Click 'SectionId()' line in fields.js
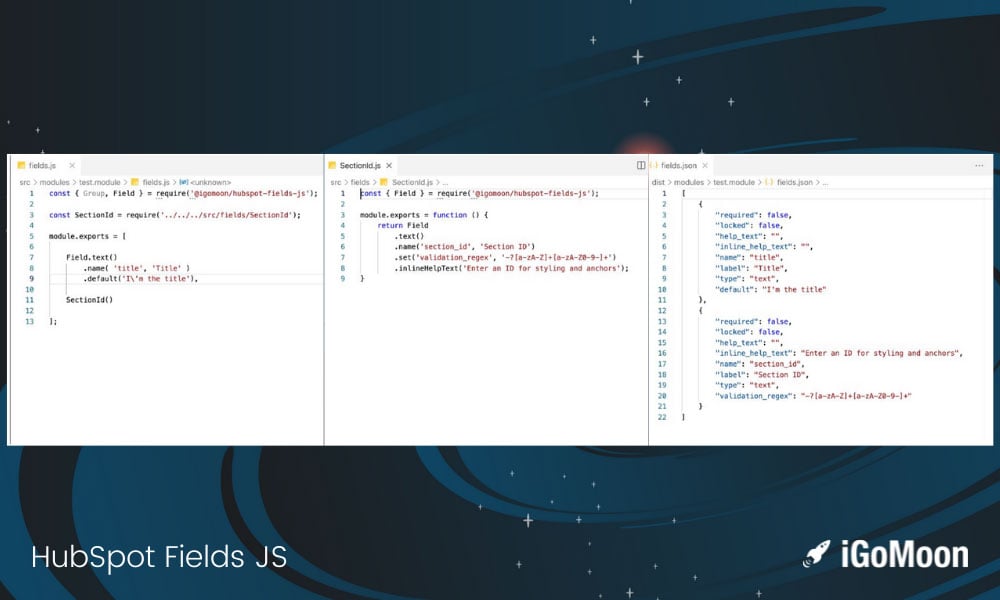The width and height of the screenshot is (1000, 600). [89, 300]
